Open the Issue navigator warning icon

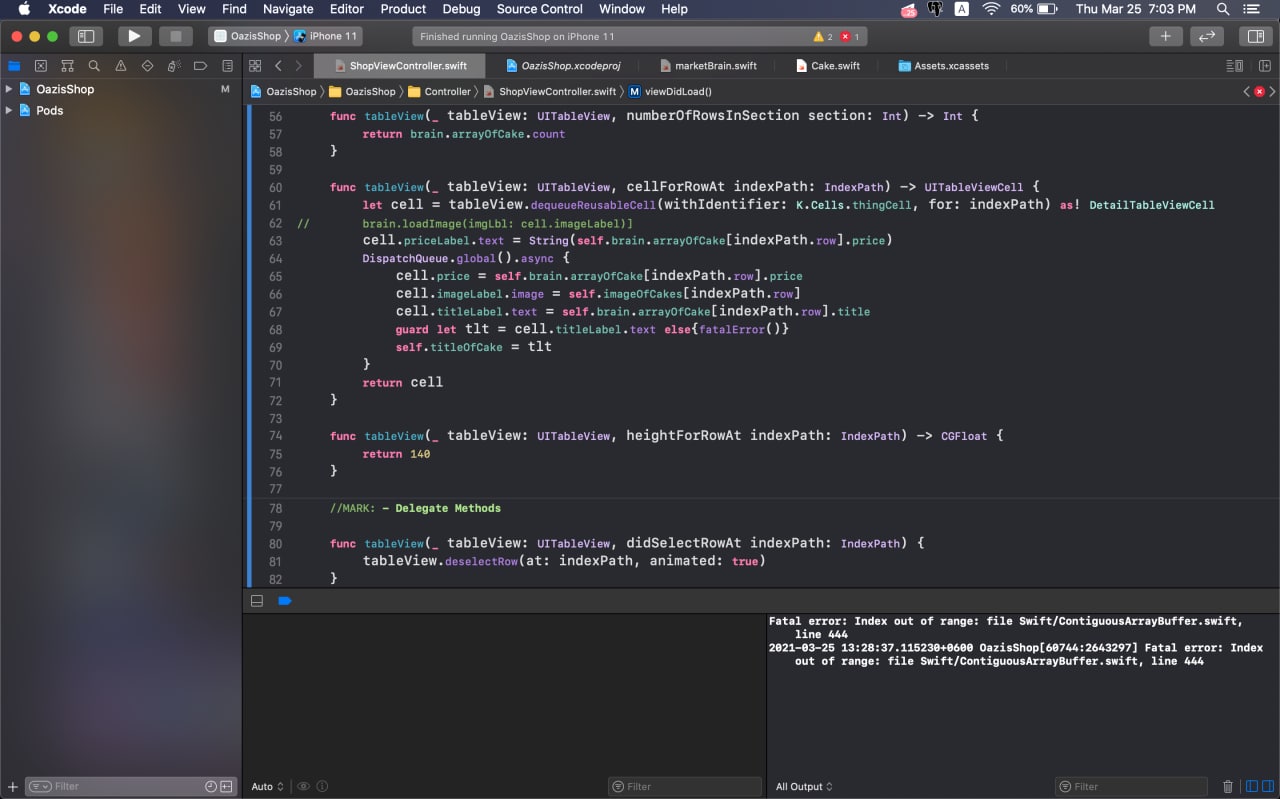pos(121,66)
